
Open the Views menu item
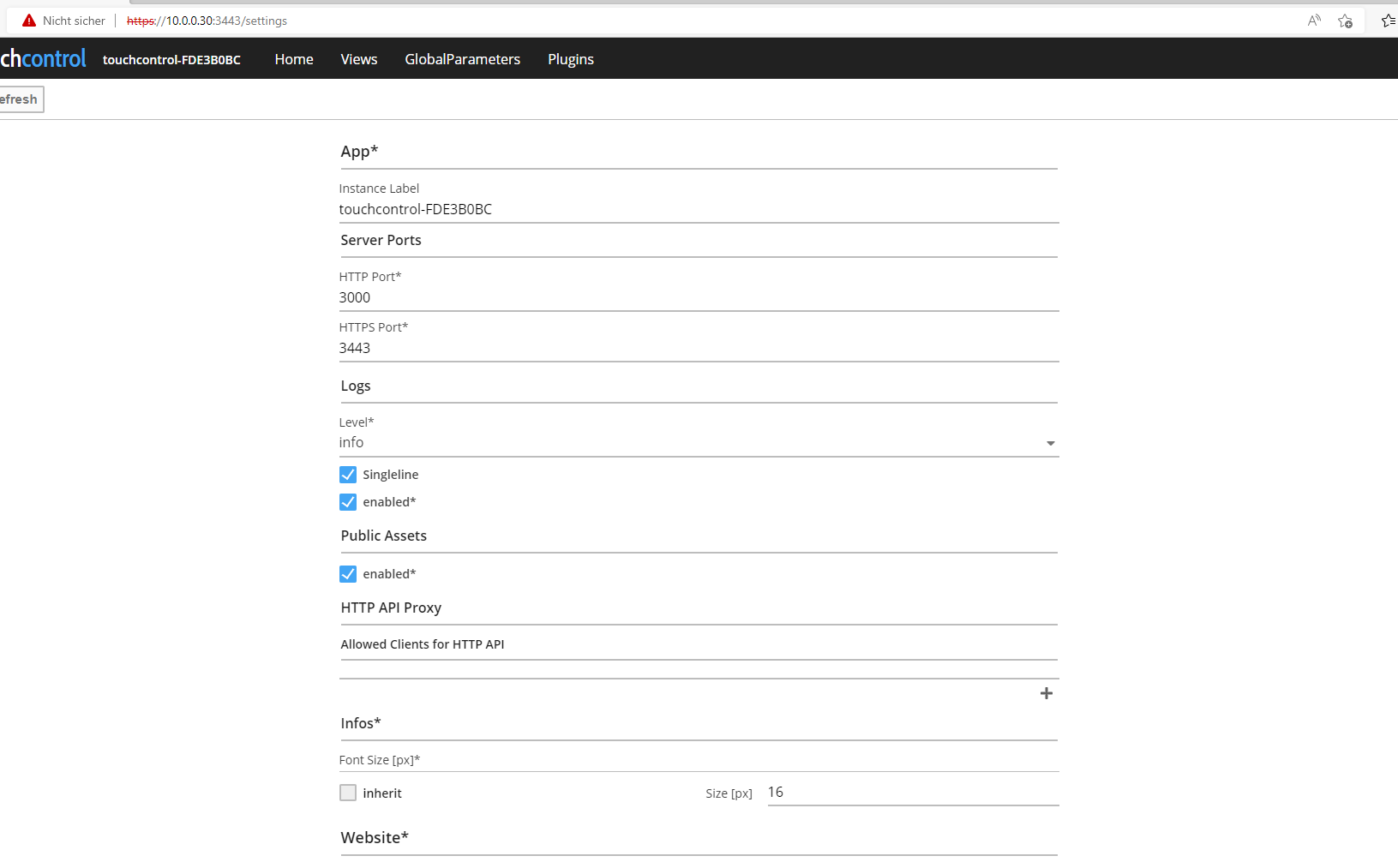coord(358,59)
